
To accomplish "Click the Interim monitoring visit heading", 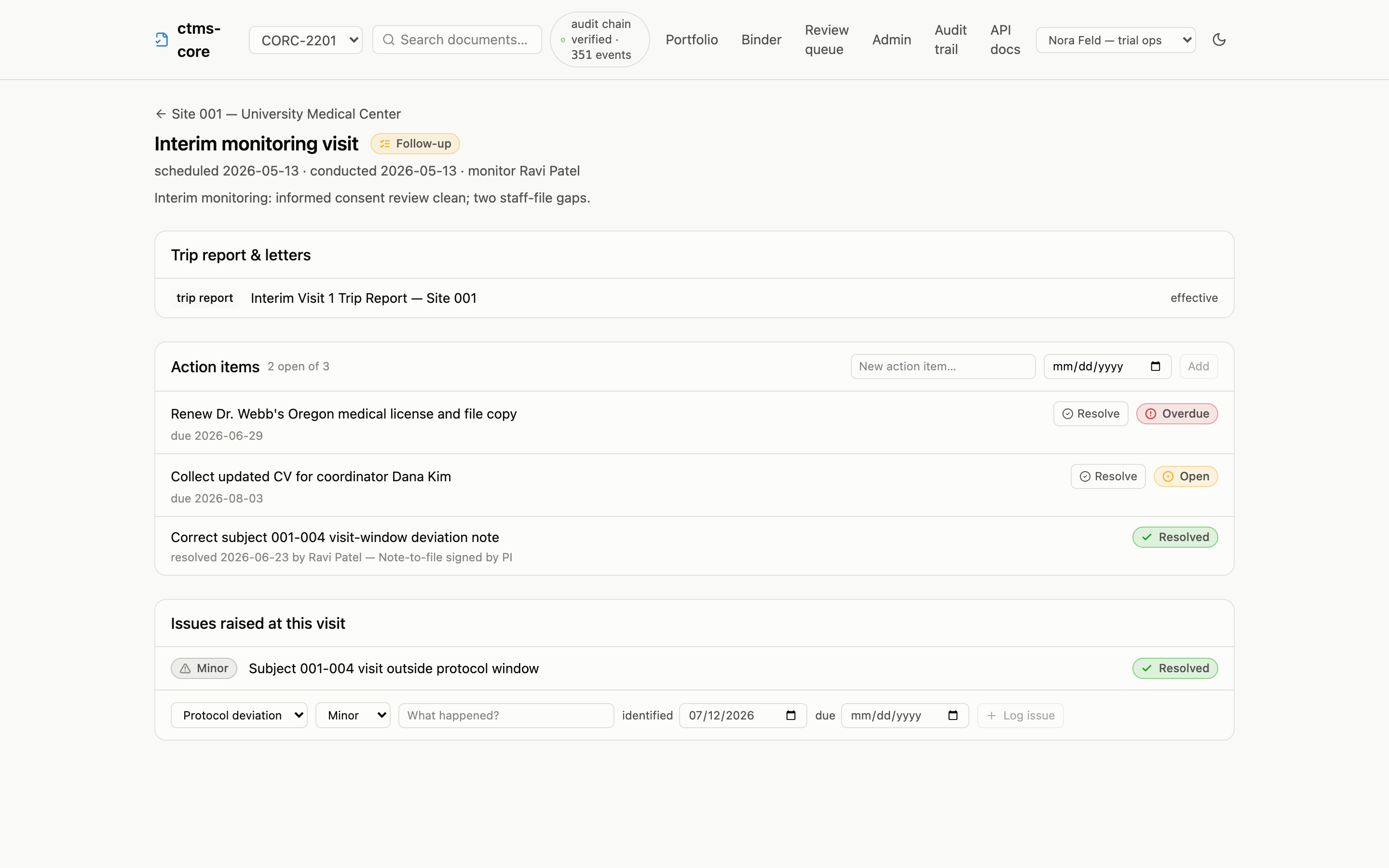I will tap(256, 144).
